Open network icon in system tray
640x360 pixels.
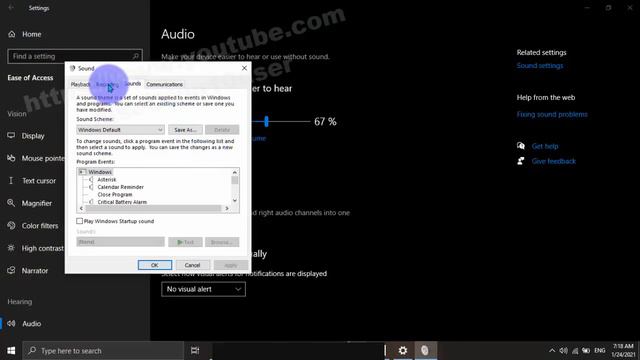point(575,351)
